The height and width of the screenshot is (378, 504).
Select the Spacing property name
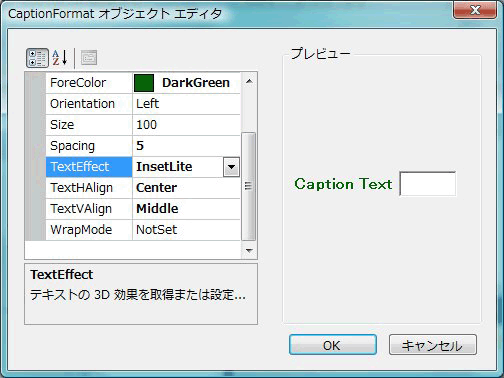point(72,146)
